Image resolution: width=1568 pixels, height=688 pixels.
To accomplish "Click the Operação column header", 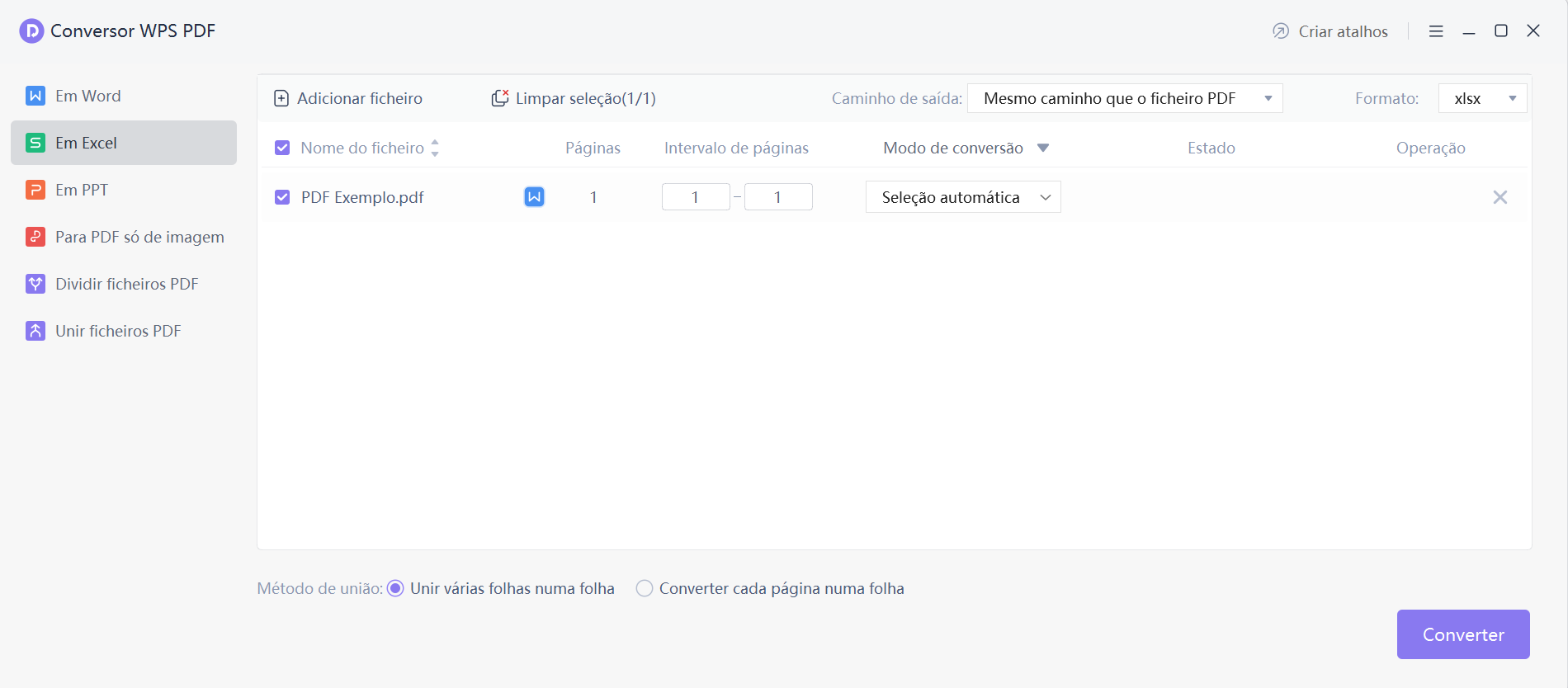I will tap(1431, 148).
